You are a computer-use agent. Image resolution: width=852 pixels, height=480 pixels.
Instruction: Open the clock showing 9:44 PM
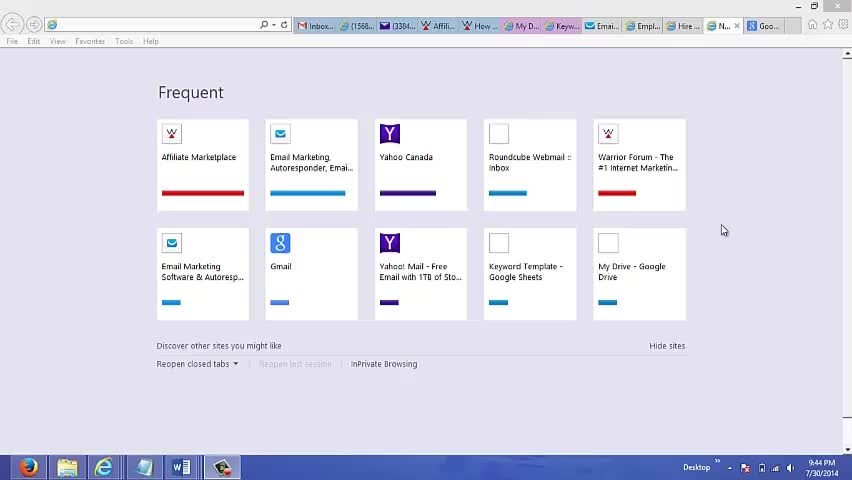tap(822, 467)
